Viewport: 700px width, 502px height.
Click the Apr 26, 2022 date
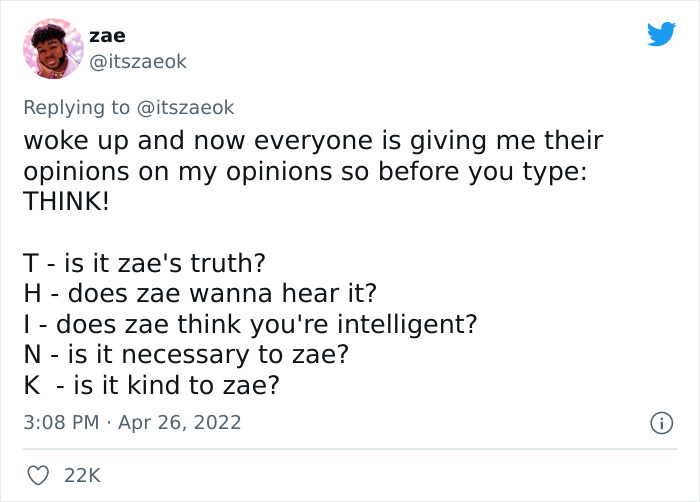[x=181, y=422]
